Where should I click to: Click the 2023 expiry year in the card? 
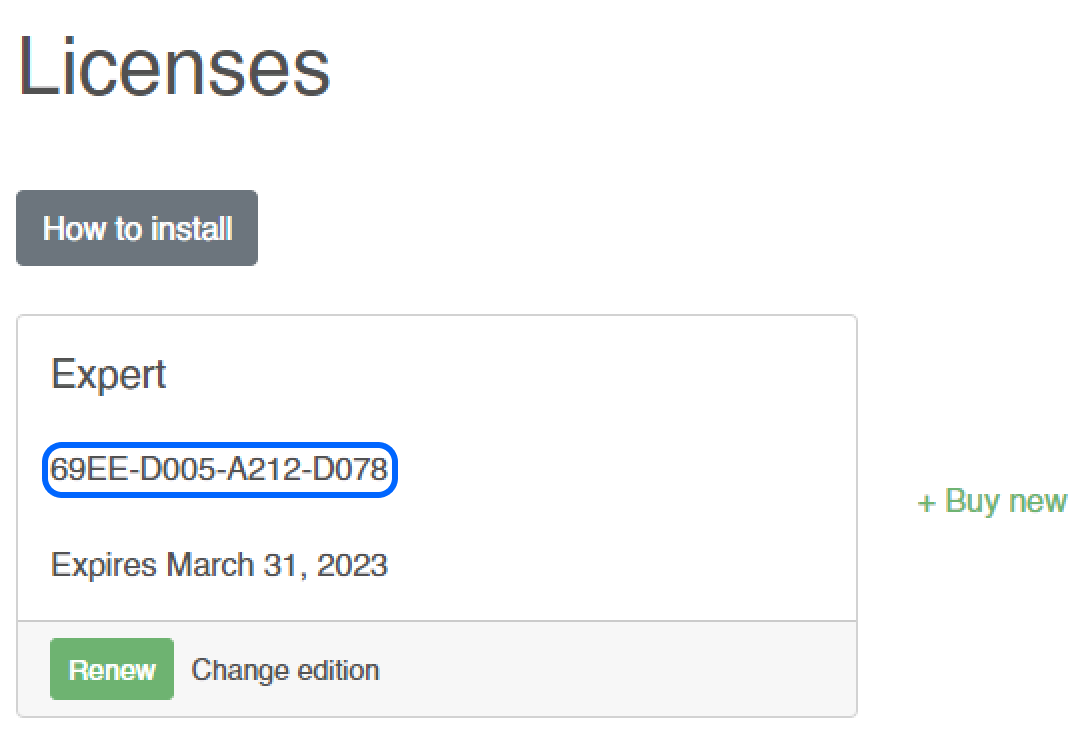(x=352, y=565)
